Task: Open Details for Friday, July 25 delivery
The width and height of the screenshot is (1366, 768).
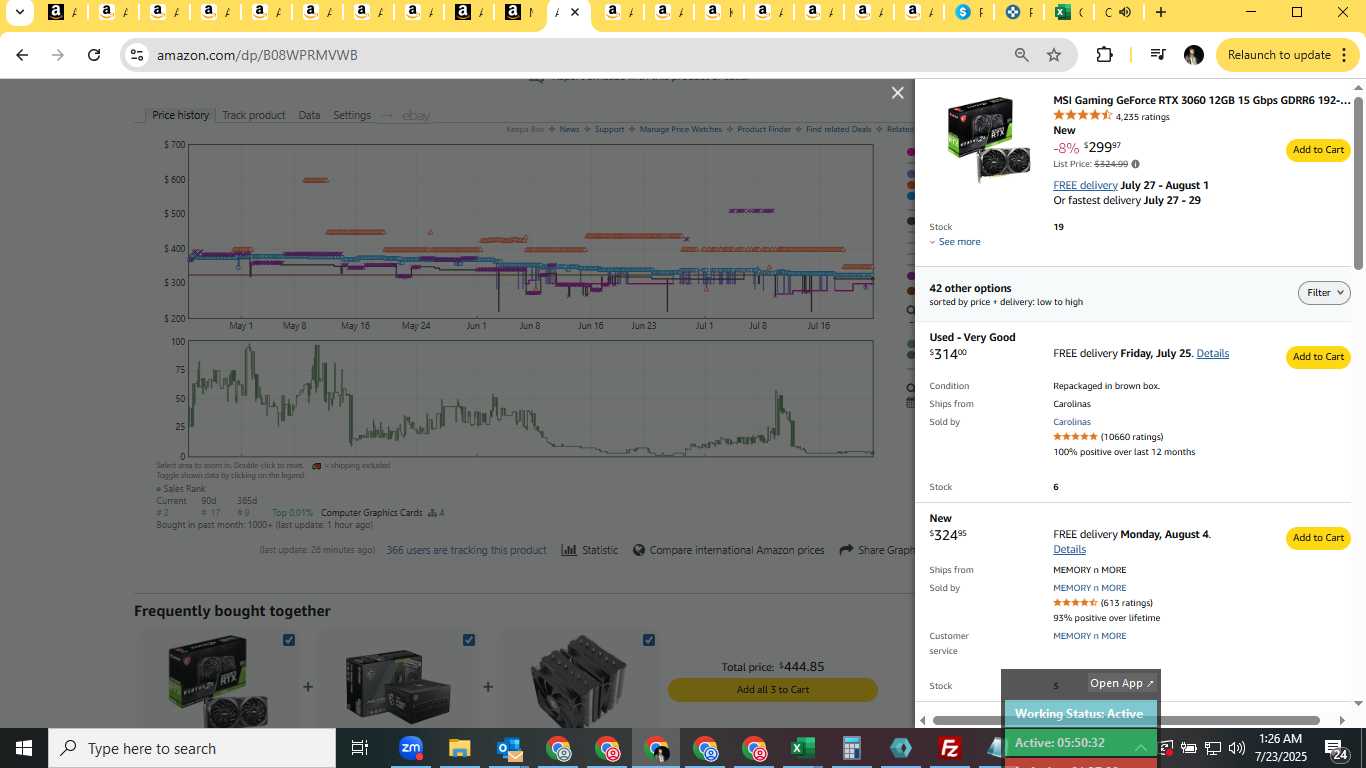Action: pos(1212,353)
